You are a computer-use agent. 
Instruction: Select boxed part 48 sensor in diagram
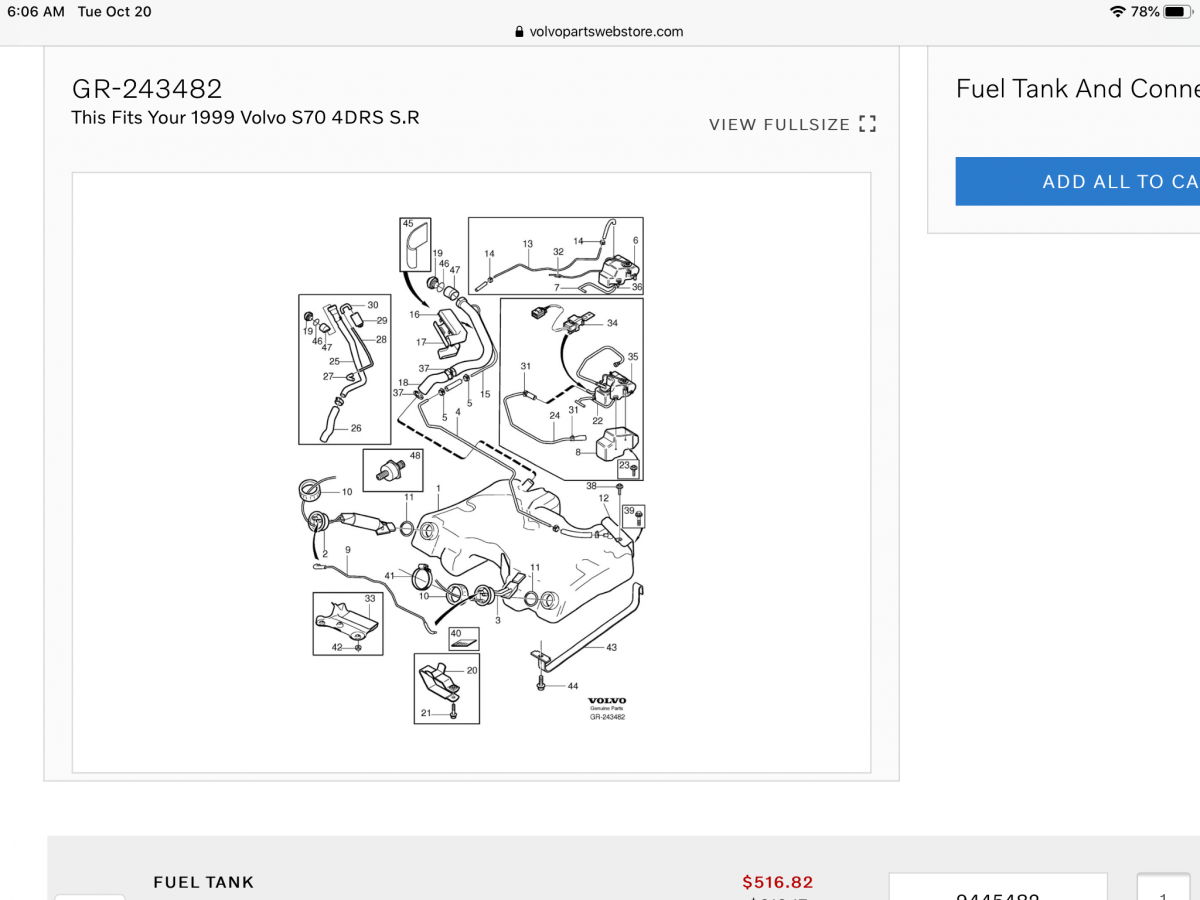coord(392,470)
